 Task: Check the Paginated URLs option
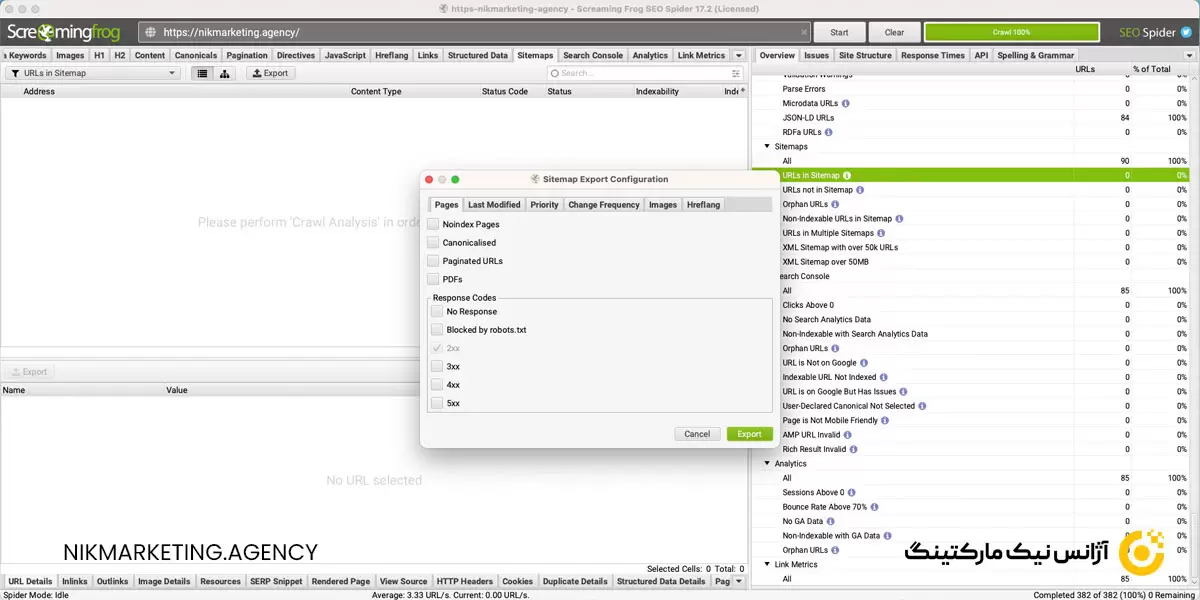433,261
